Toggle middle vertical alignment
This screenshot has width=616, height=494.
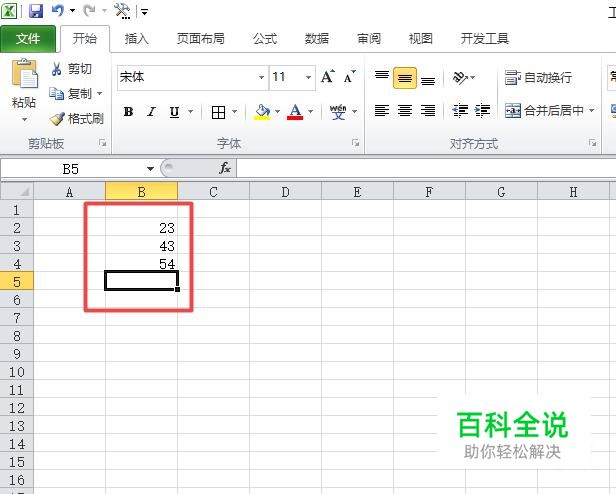pyautogui.click(x=405, y=78)
